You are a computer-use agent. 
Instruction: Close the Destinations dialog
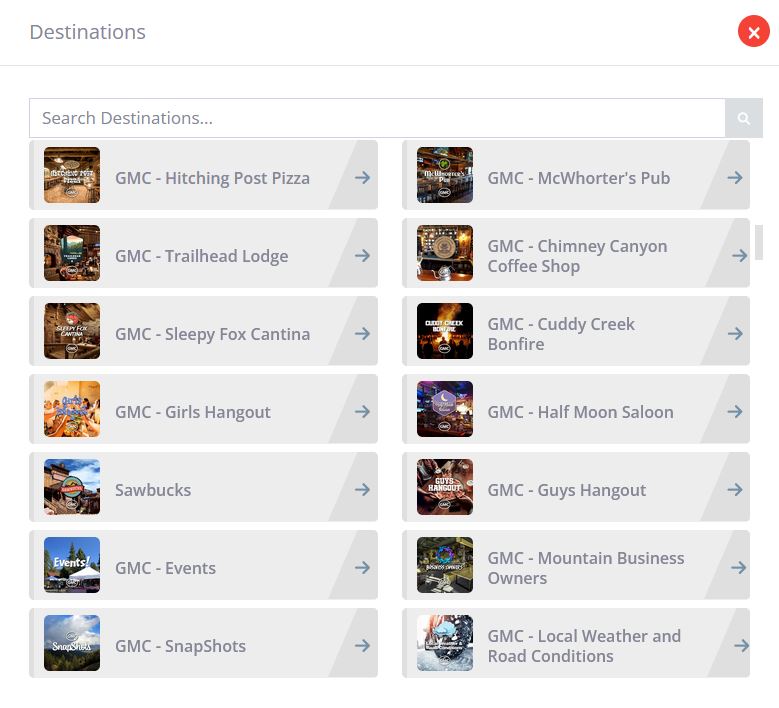click(753, 32)
